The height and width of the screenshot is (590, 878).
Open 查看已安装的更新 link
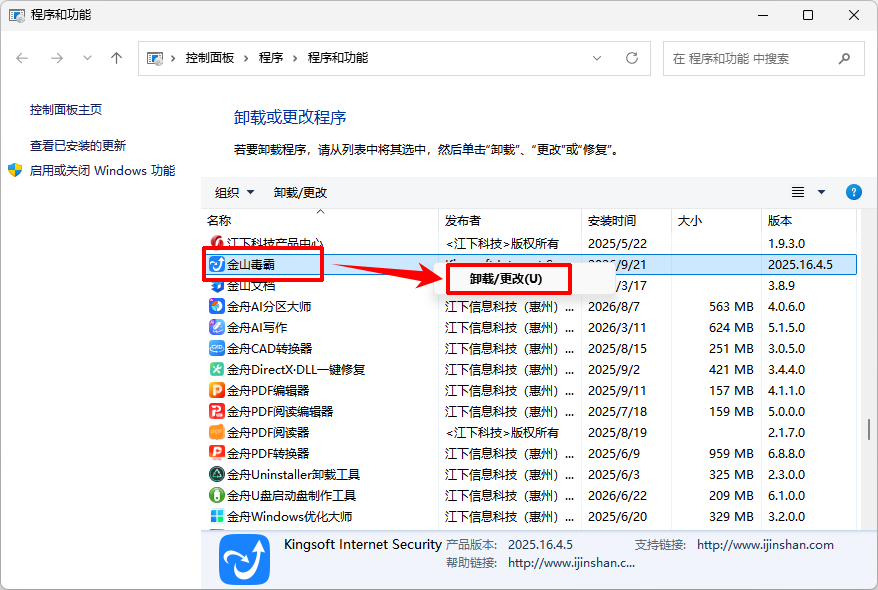(x=78, y=146)
